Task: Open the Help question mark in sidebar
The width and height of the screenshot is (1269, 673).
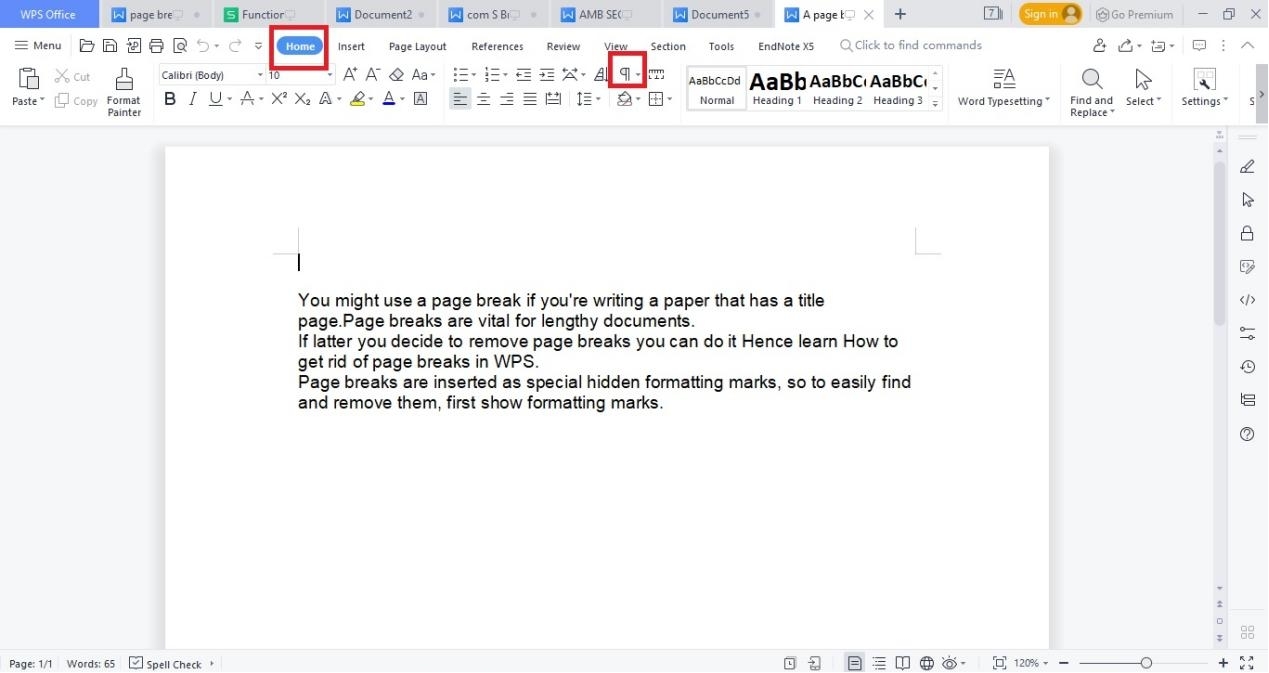Action: point(1247,434)
